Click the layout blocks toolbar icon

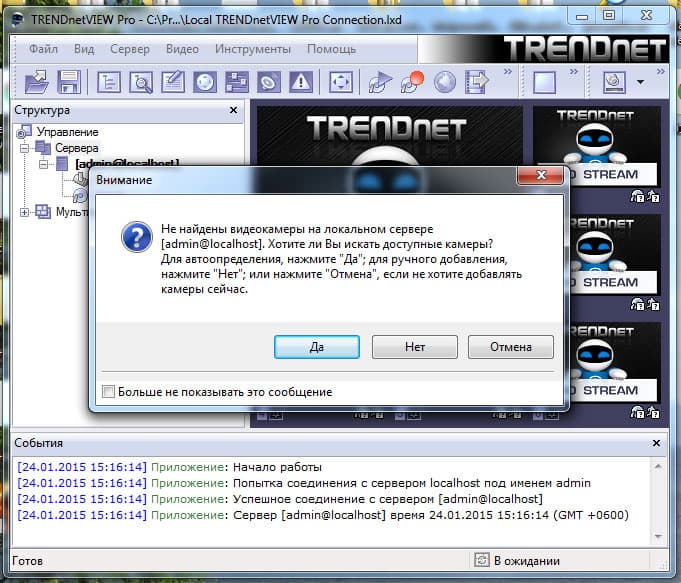(x=237, y=82)
